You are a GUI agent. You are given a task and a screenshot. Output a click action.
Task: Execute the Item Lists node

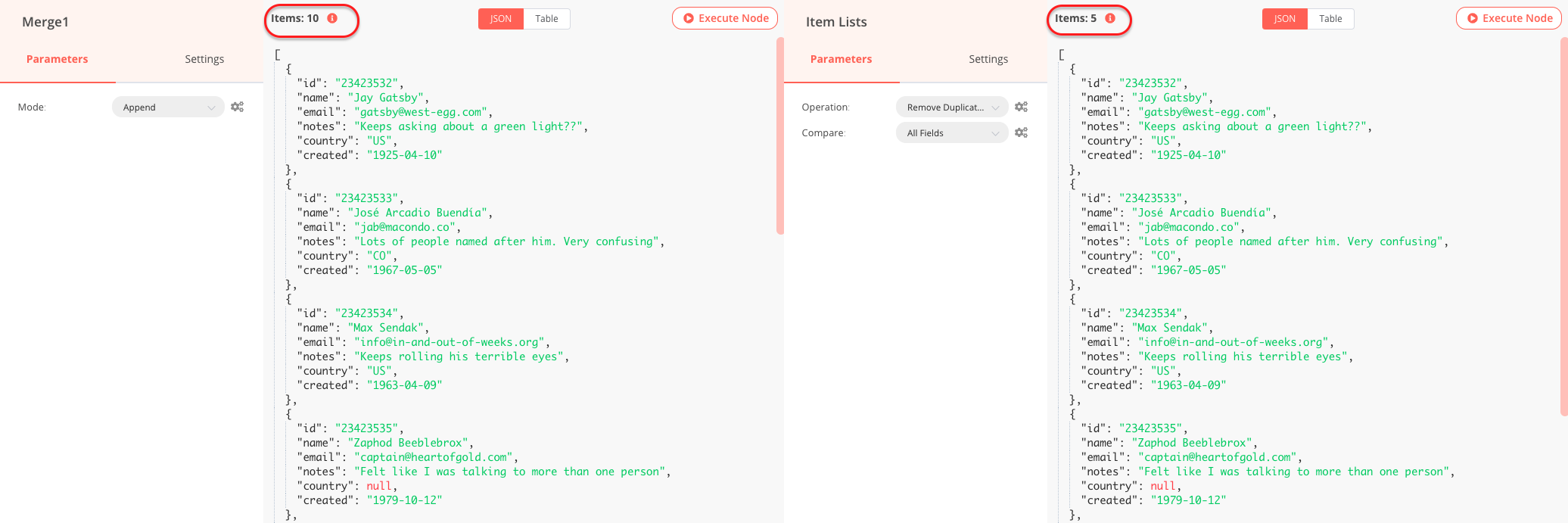1509,18
